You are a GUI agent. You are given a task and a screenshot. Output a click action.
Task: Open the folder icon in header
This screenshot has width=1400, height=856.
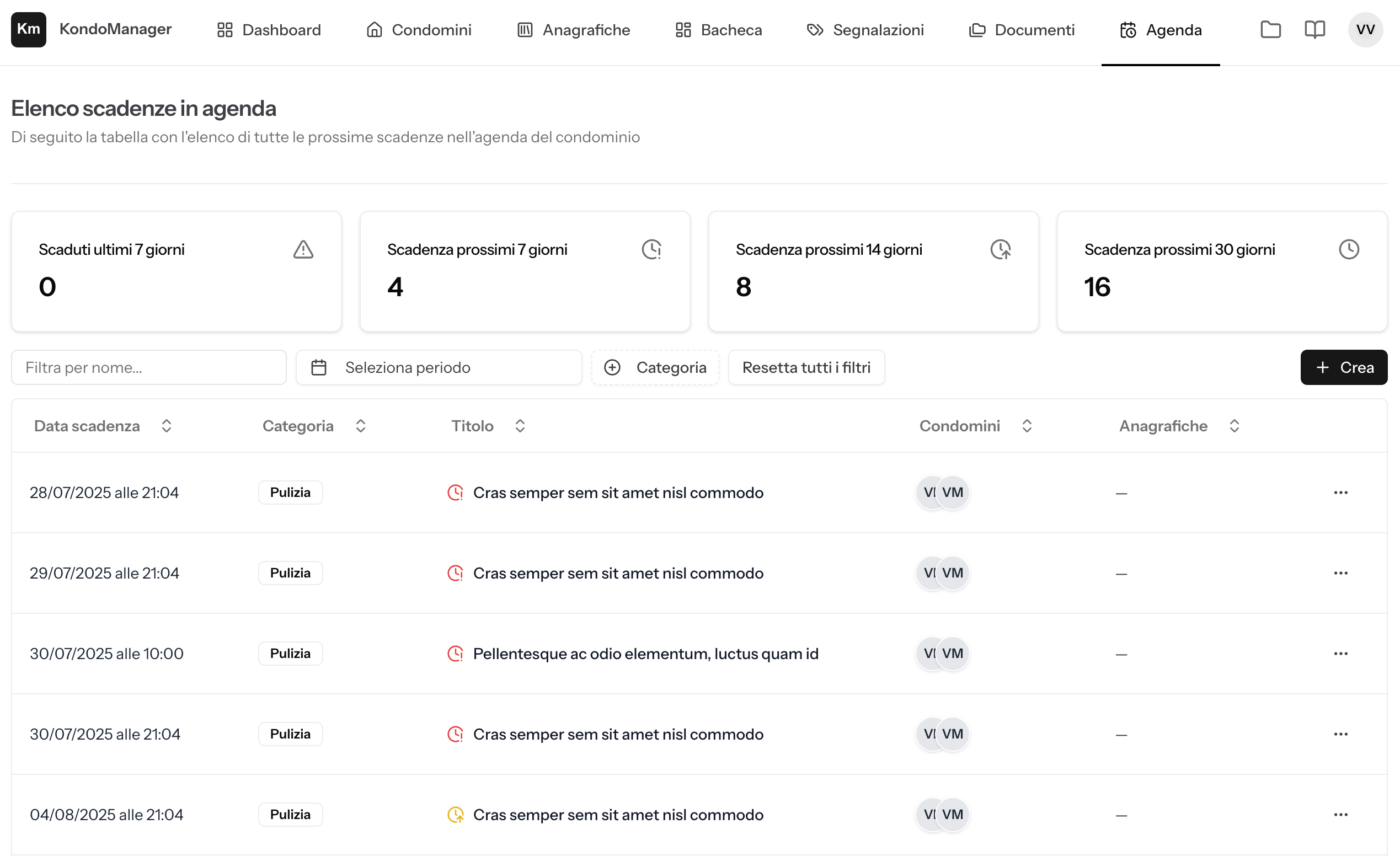point(1270,30)
